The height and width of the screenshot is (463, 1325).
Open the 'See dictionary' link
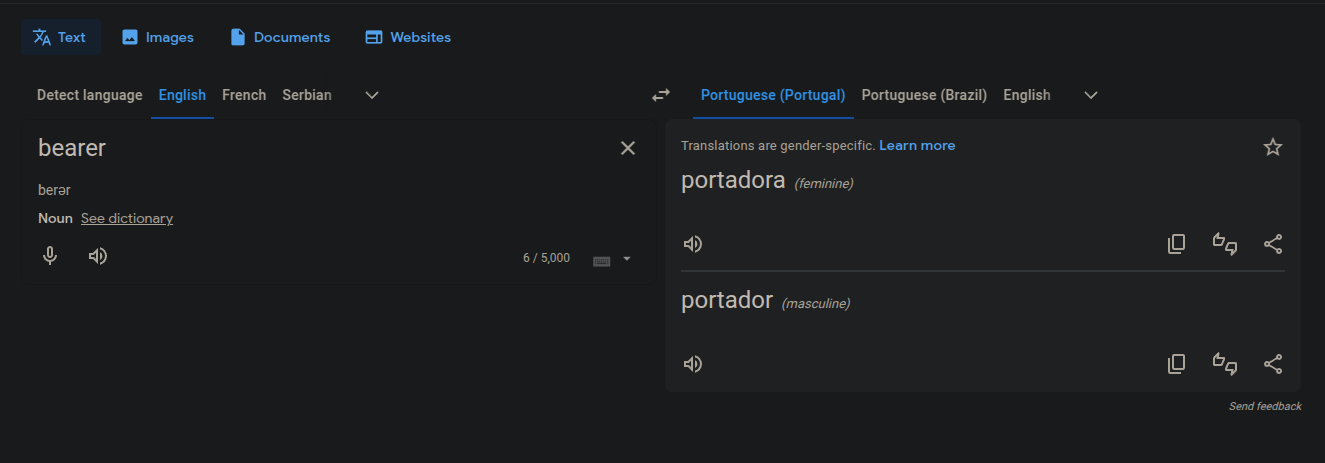point(127,218)
